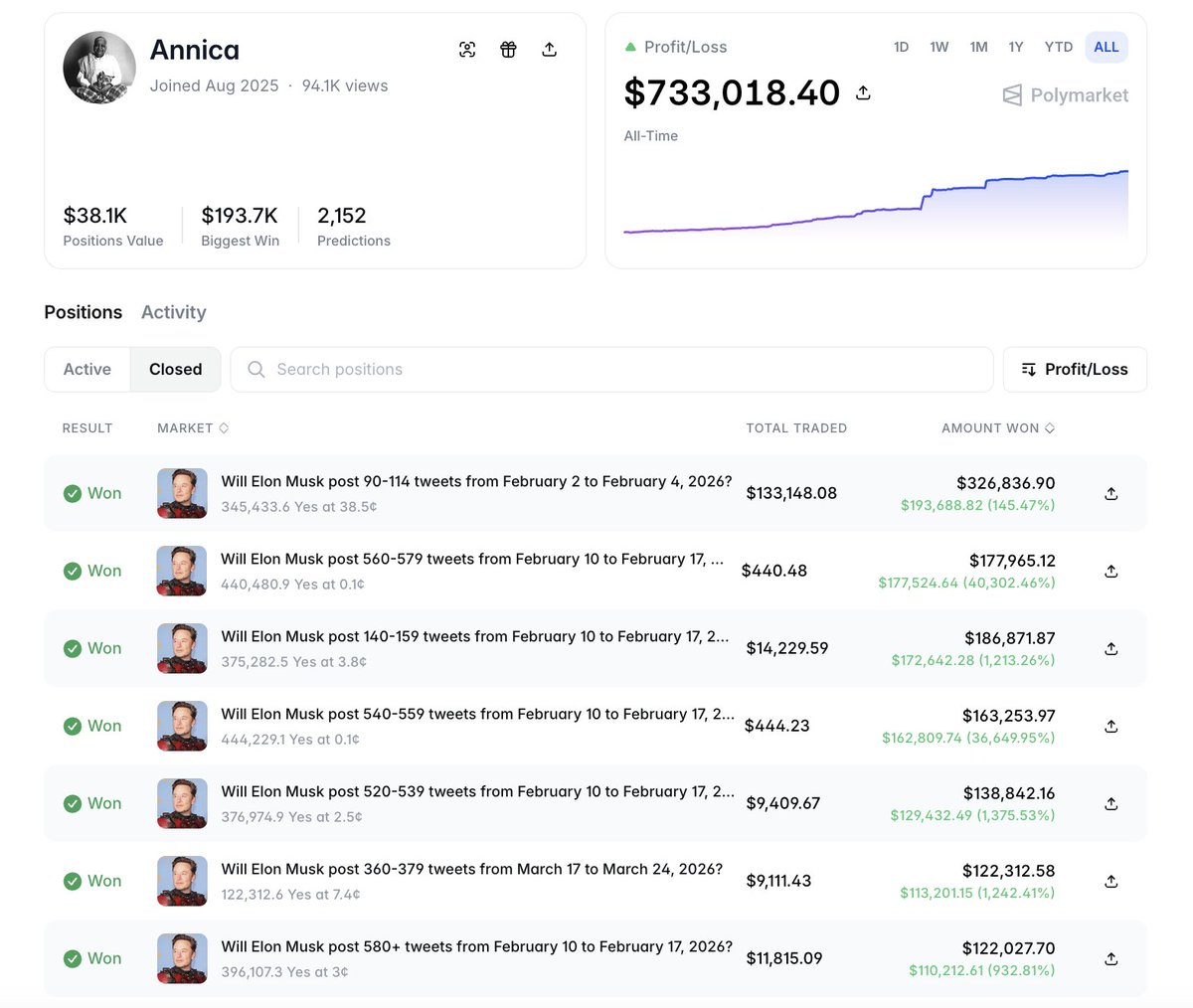
Task: Open the 360-379 tweets March market
Action: (472, 869)
